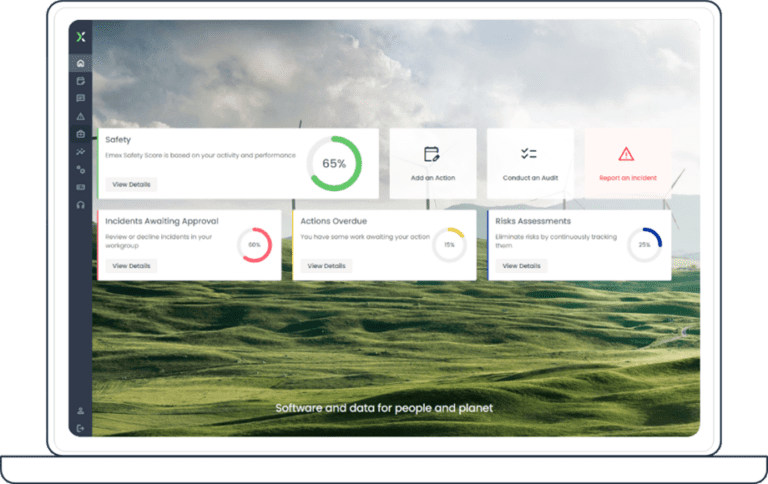Open the analytics line-chart sidebar icon
This screenshot has width=768, height=484.
[x=80, y=151]
